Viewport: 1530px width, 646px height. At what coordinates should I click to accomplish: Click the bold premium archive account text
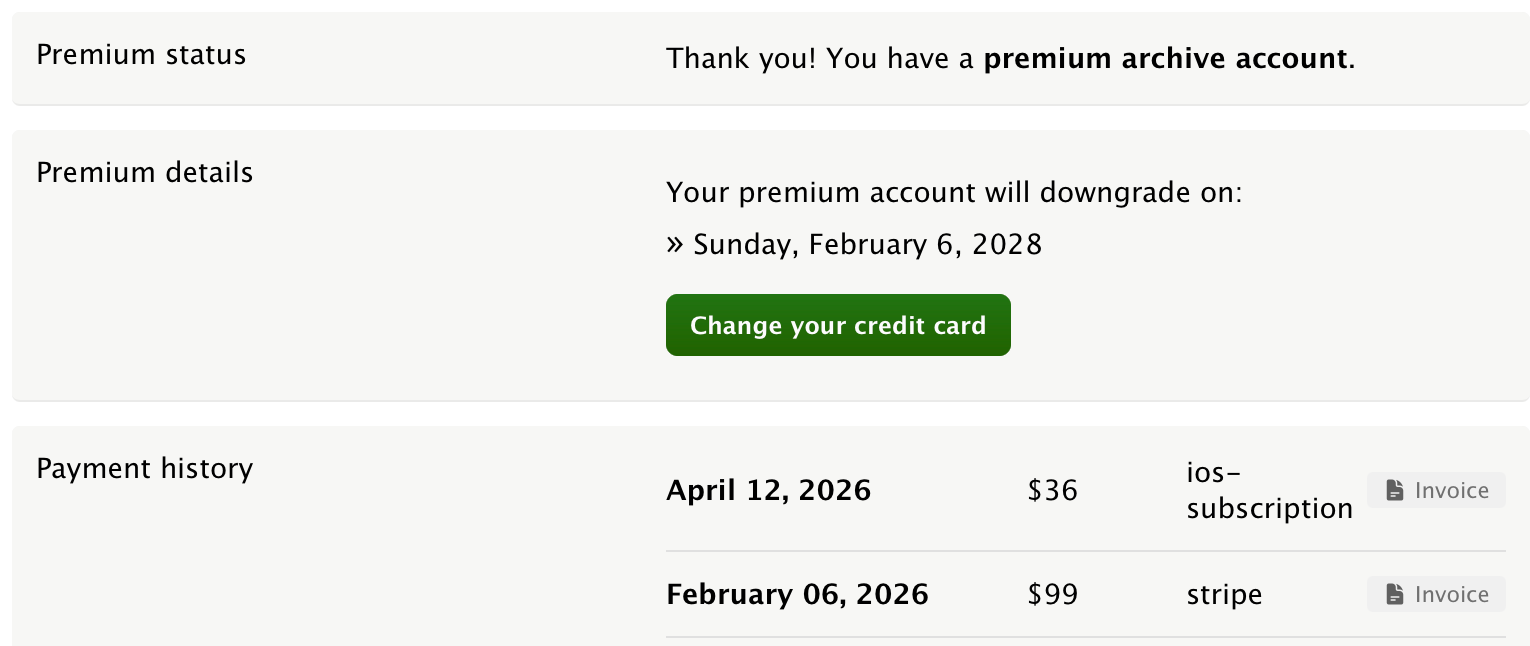pyautogui.click(x=1165, y=58)
